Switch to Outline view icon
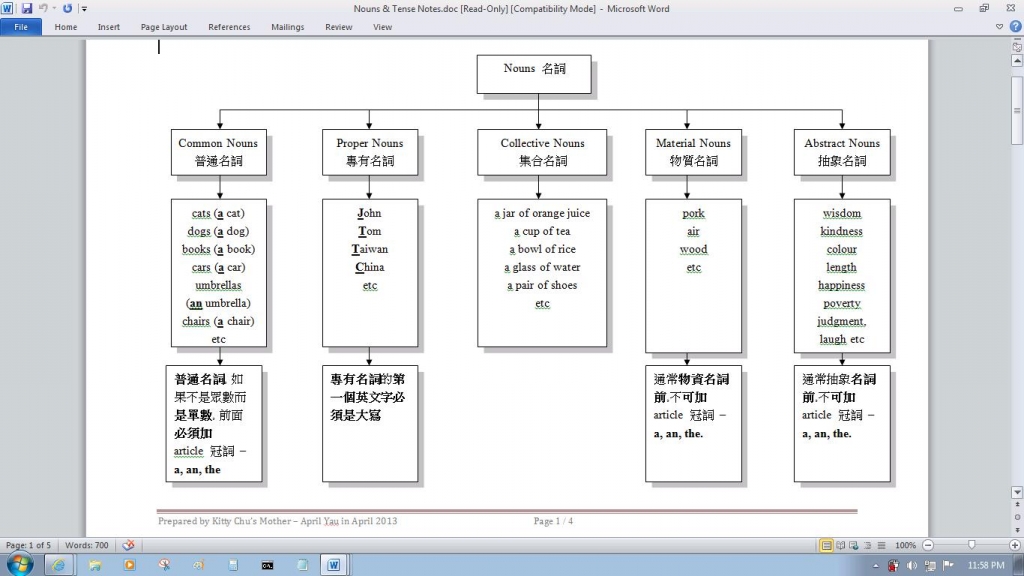 pos(867,545)
